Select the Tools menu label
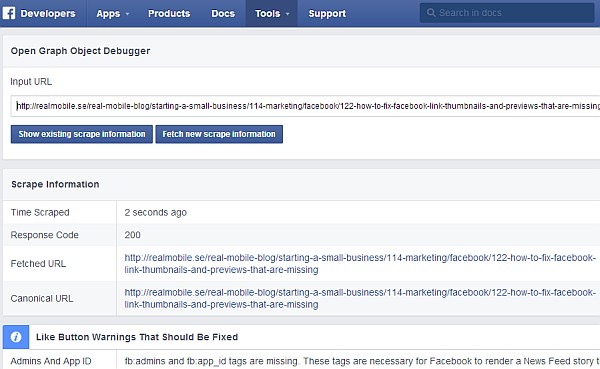 point(267,13)
